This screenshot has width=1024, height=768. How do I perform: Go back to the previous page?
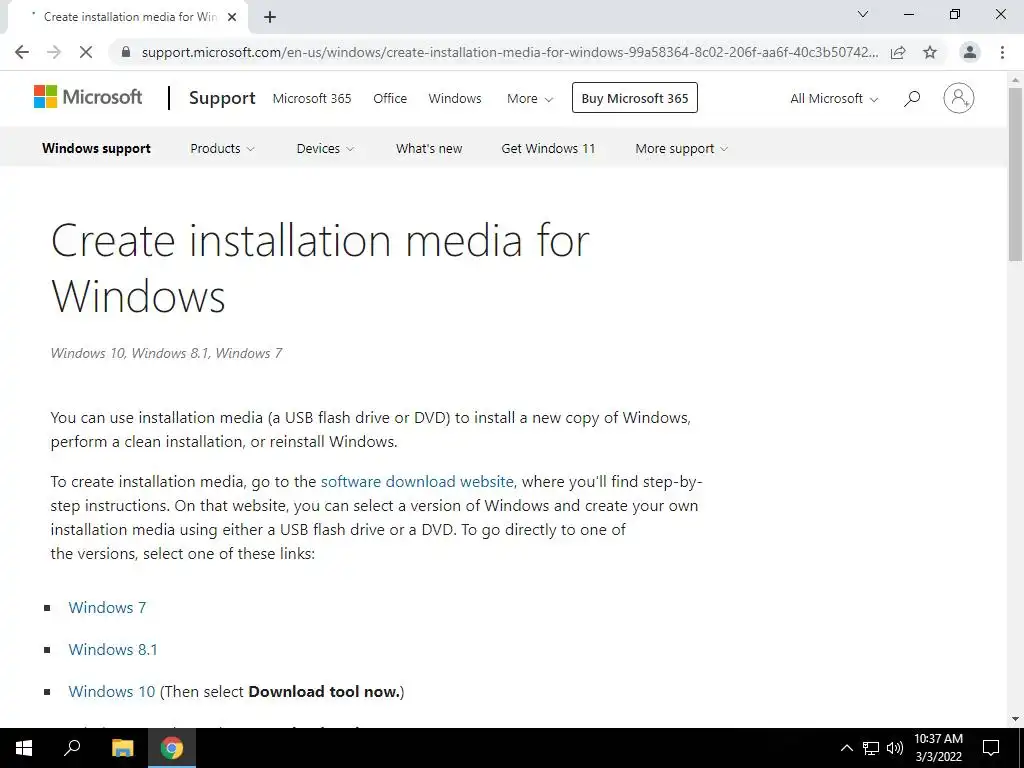(x=22, y=52)
